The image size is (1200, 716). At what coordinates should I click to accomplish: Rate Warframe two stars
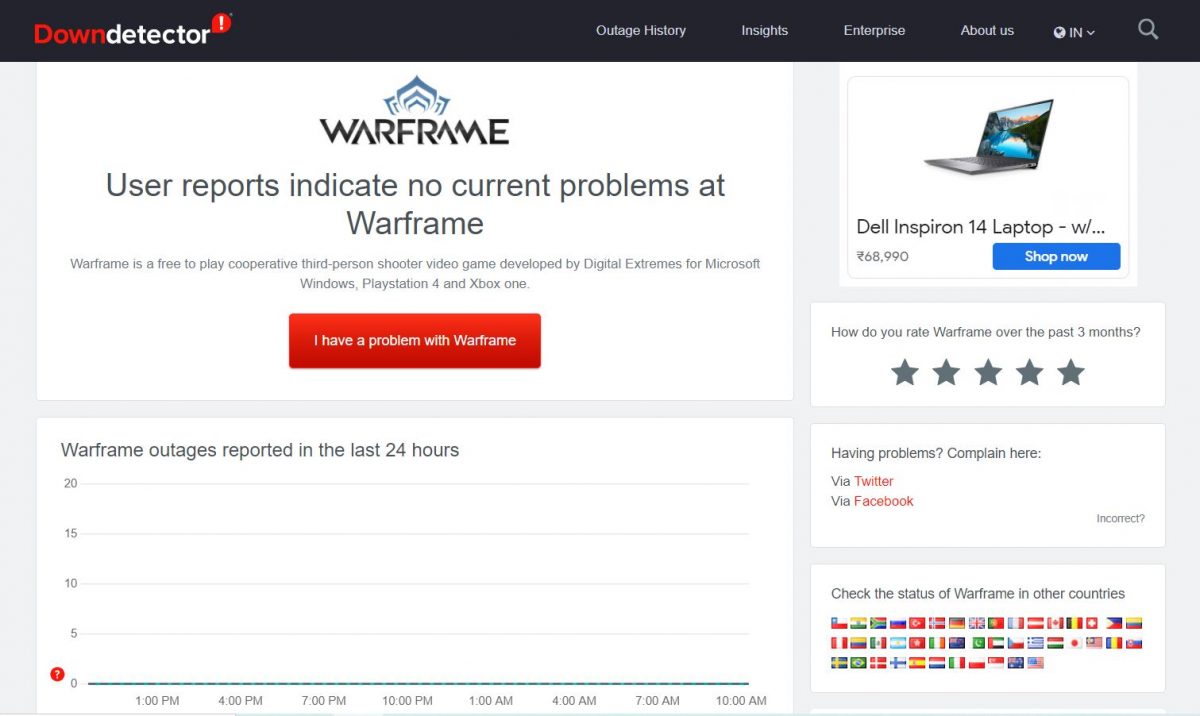946,373
